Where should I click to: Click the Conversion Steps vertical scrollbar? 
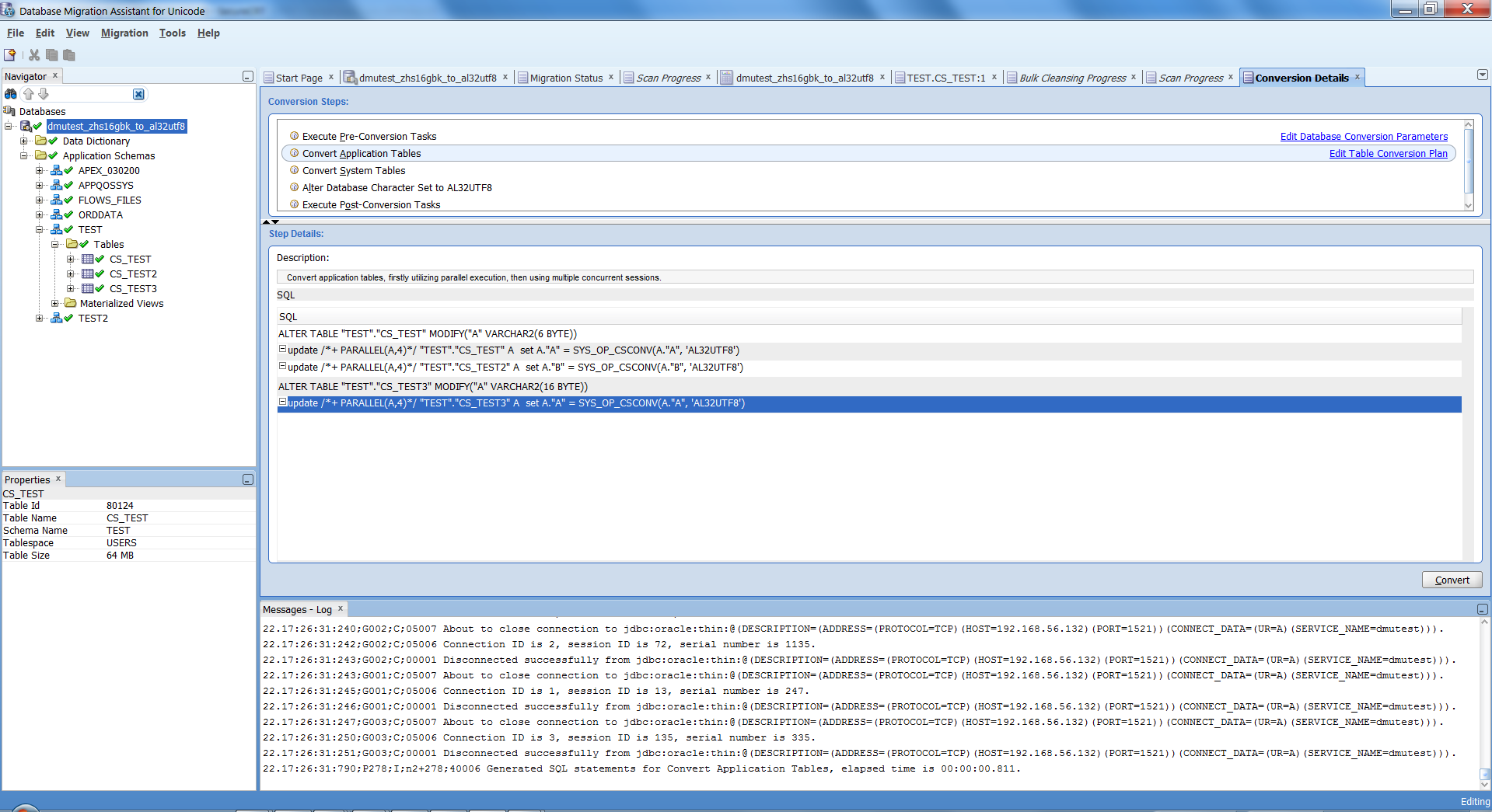[1469, 166]
